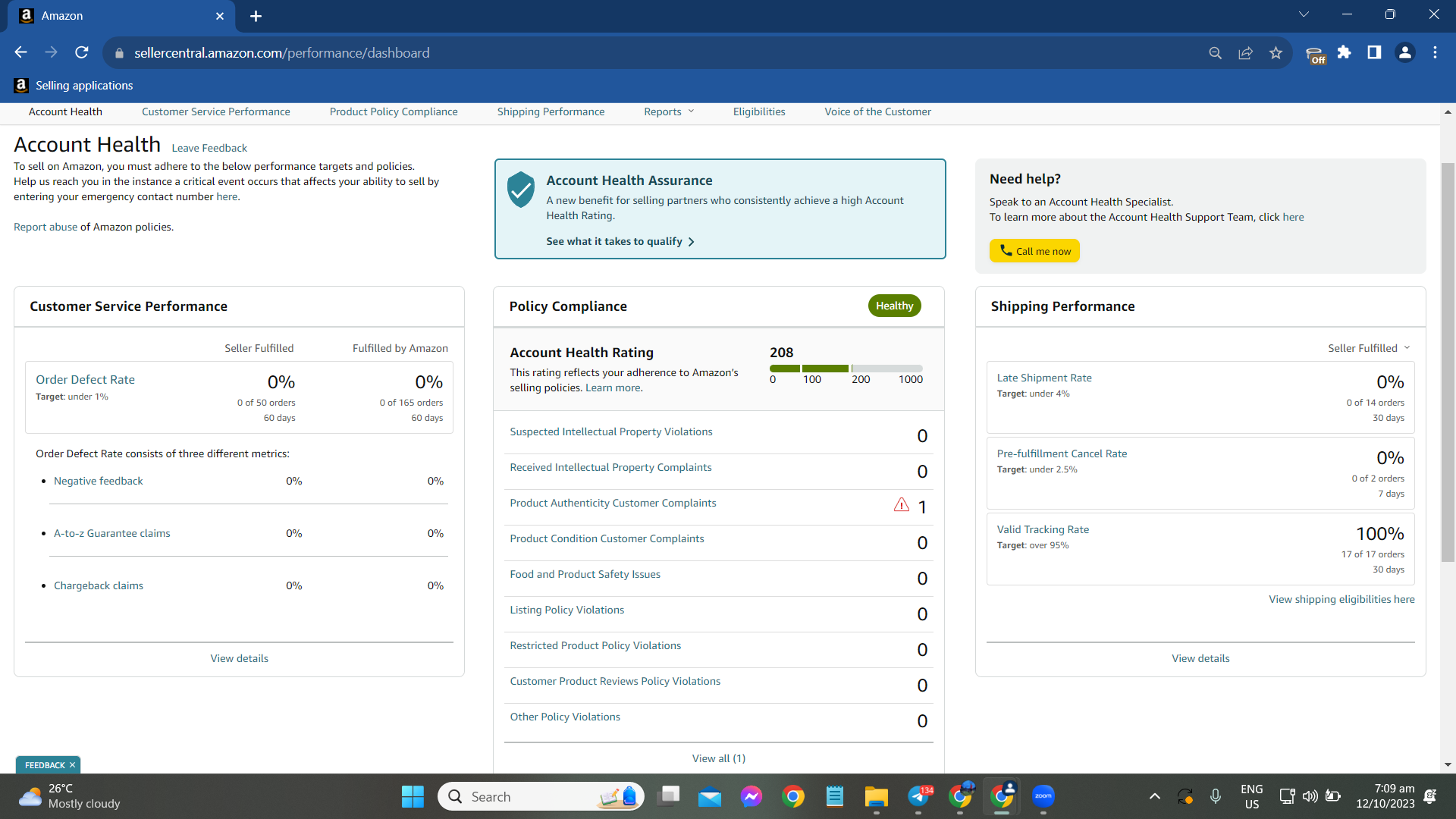Click the Product Authenticity warning triangle icon
1456x819 pixels.
(x=901, y=505)
